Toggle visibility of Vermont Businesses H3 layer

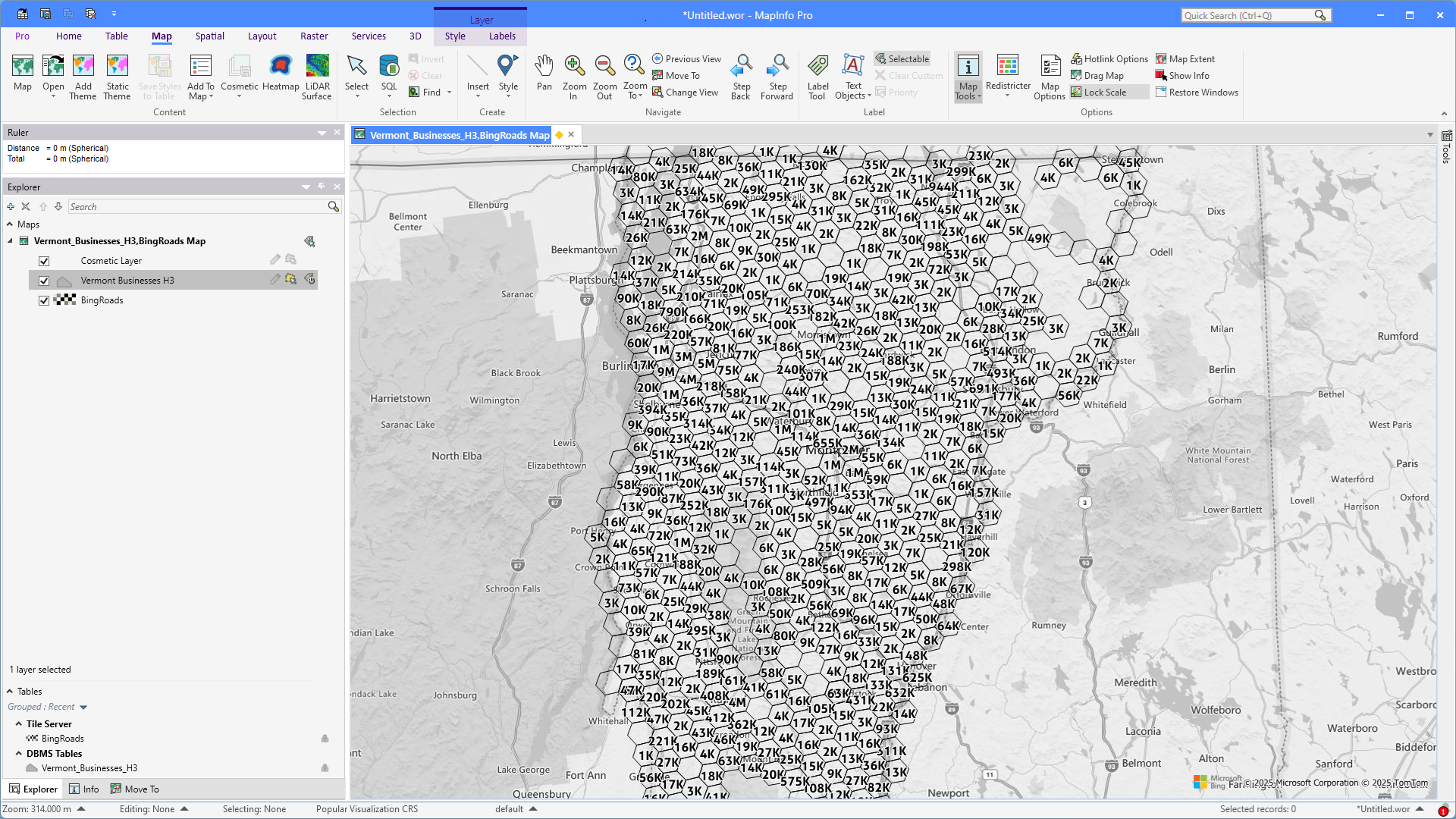pos(44,281)
